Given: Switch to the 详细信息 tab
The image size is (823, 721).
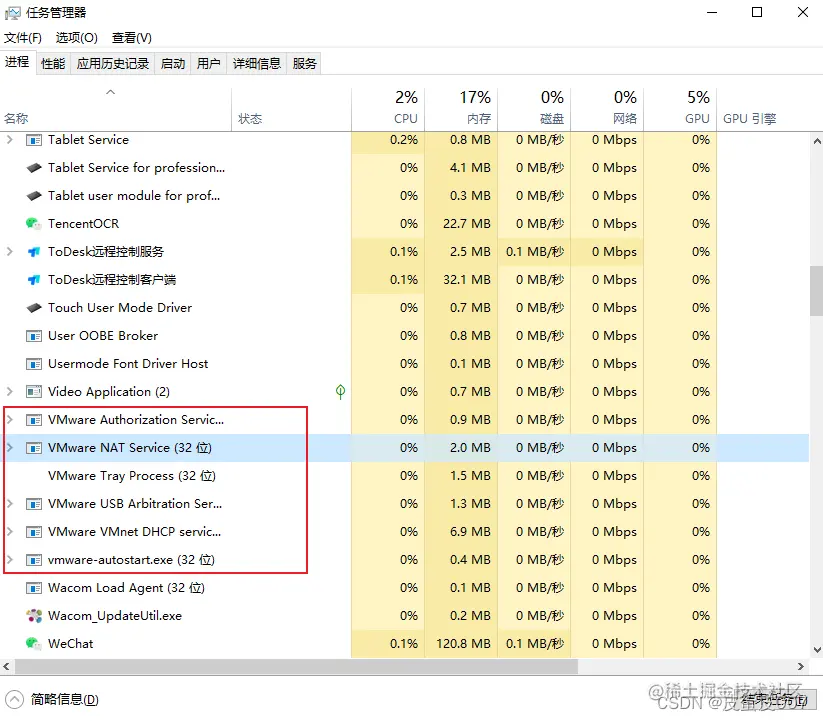Looking at the screenshot, I should point(257,63).
